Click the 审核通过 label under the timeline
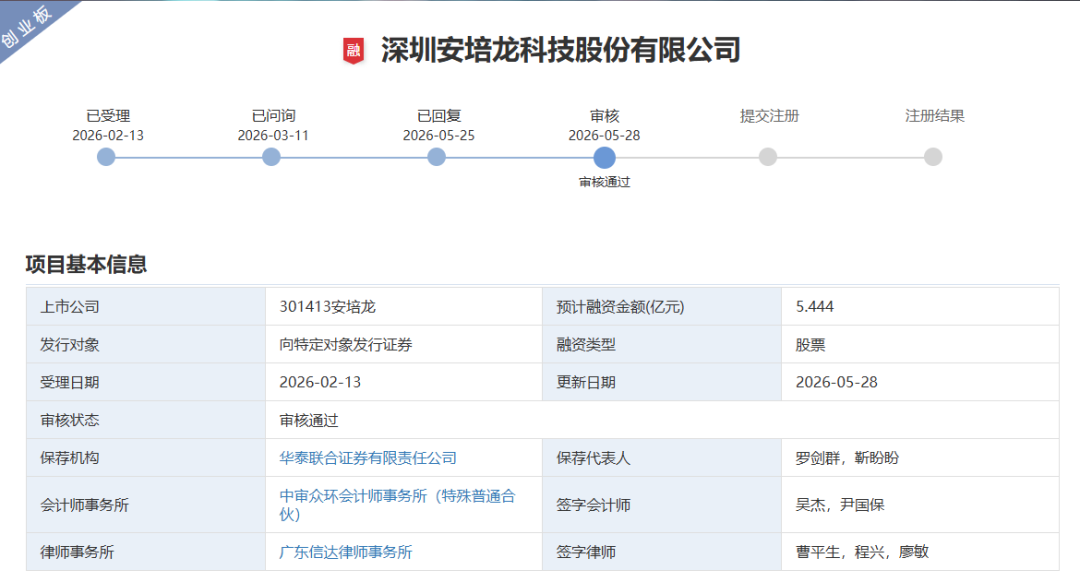The image size is (1080, 582). [x=604, y=182]
